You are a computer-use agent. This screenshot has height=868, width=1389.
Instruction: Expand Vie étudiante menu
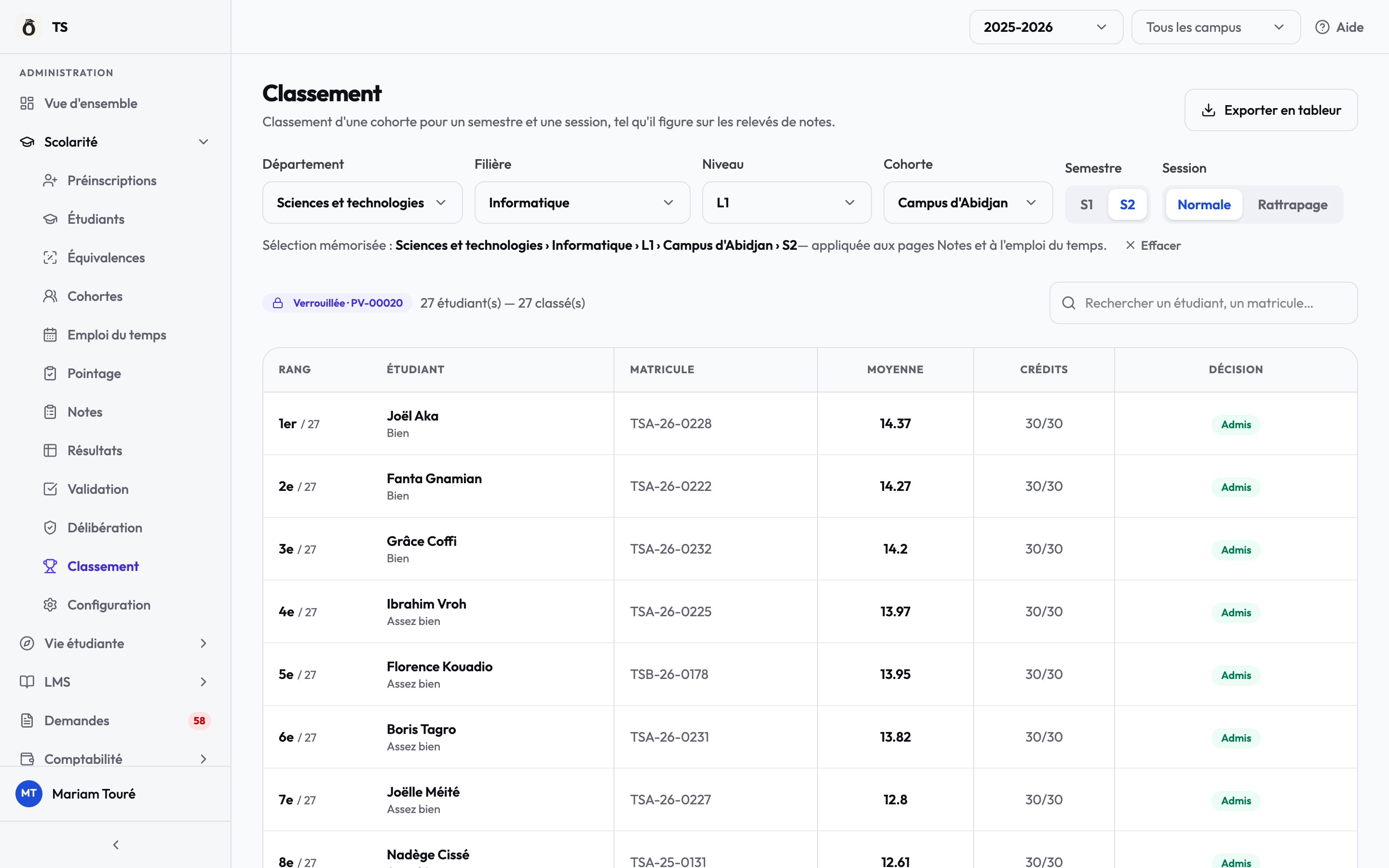click(115, 643)
